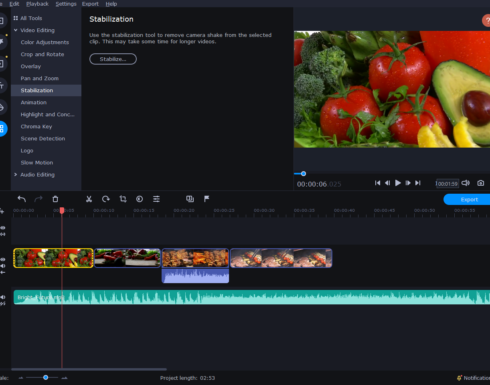Click the All Tools grid entry

coord(28,18)
